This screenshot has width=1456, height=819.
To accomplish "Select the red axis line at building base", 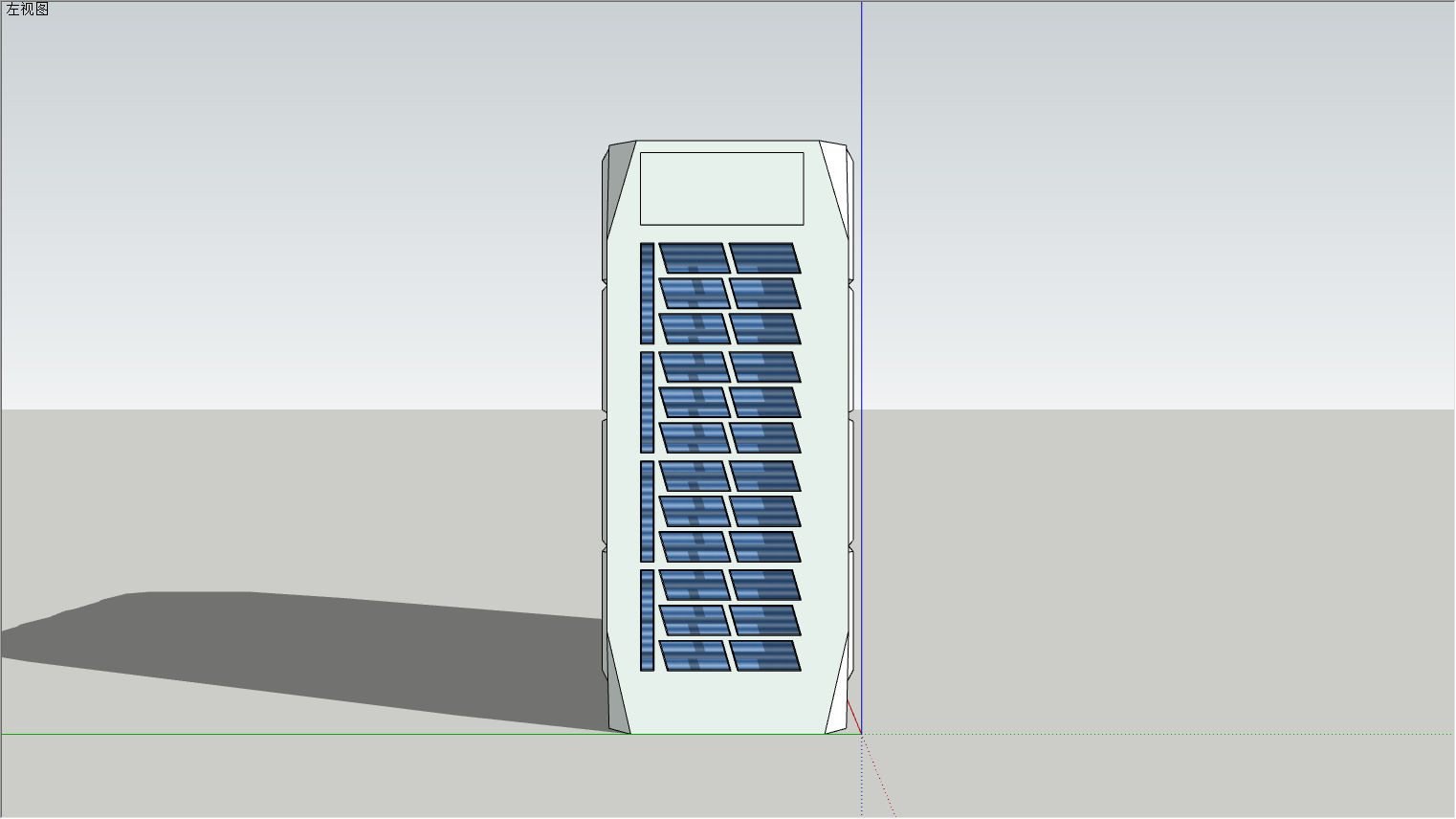I will (854, 717).
